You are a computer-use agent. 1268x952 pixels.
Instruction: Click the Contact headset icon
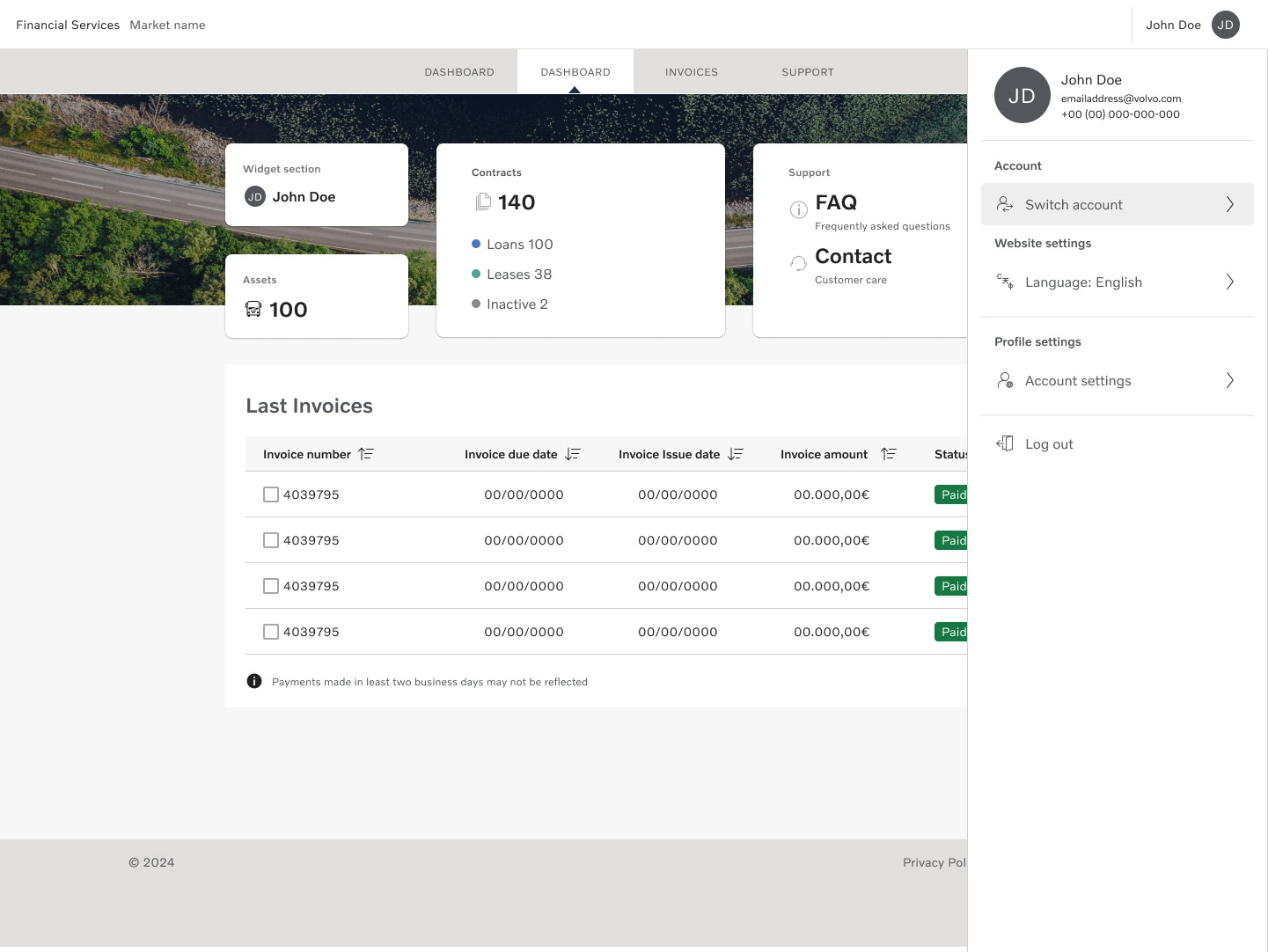798,263
